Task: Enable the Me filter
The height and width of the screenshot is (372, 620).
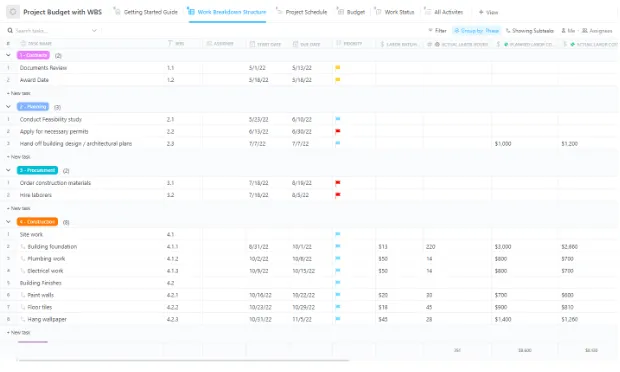Action: 568,30
